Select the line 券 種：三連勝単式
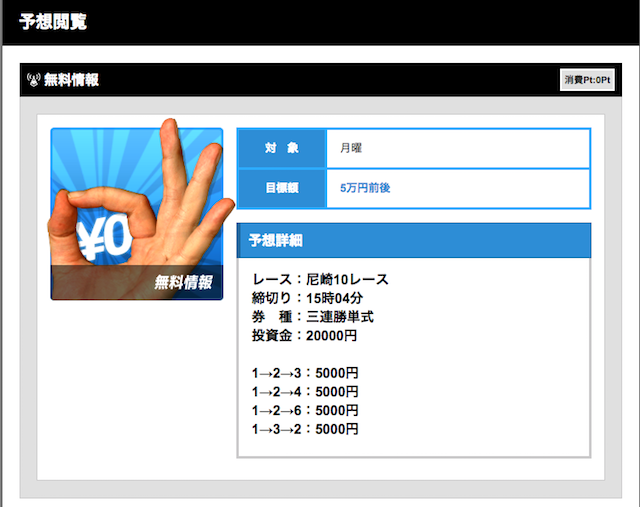640x507 pixels. (x=313, y=317)
